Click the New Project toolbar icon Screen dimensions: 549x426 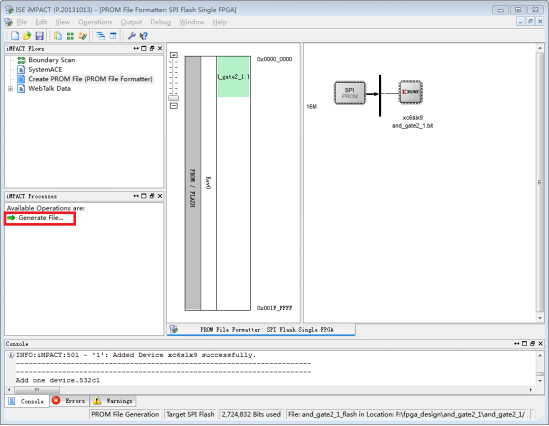[15, 36]
